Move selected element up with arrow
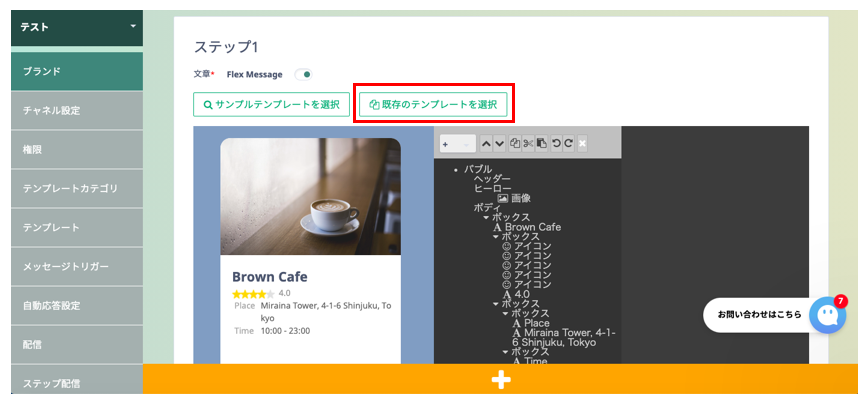 click(486, 144)
